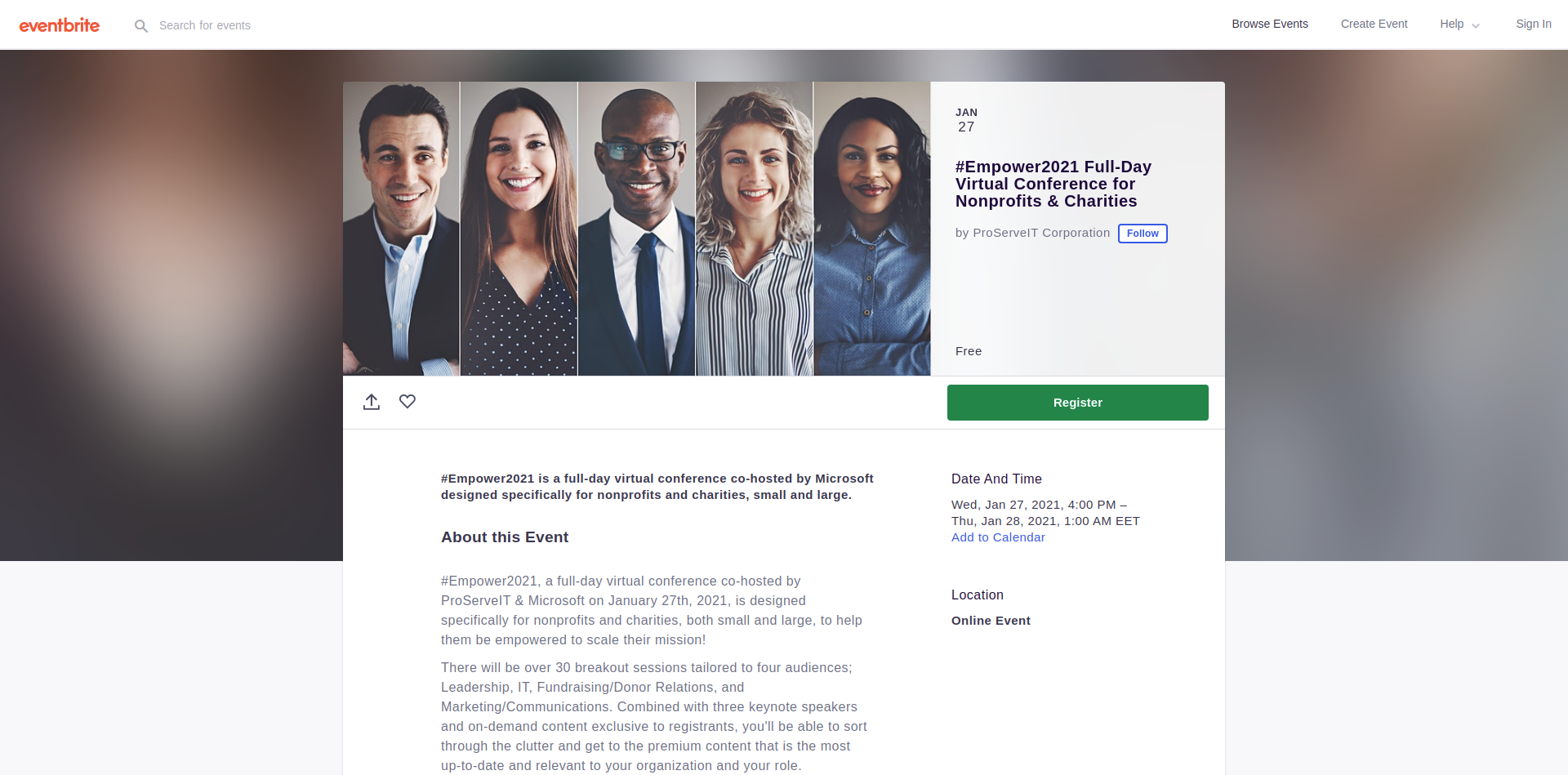Like the event with heart icon
The image size is (1568, 775).
pos(408,402)
